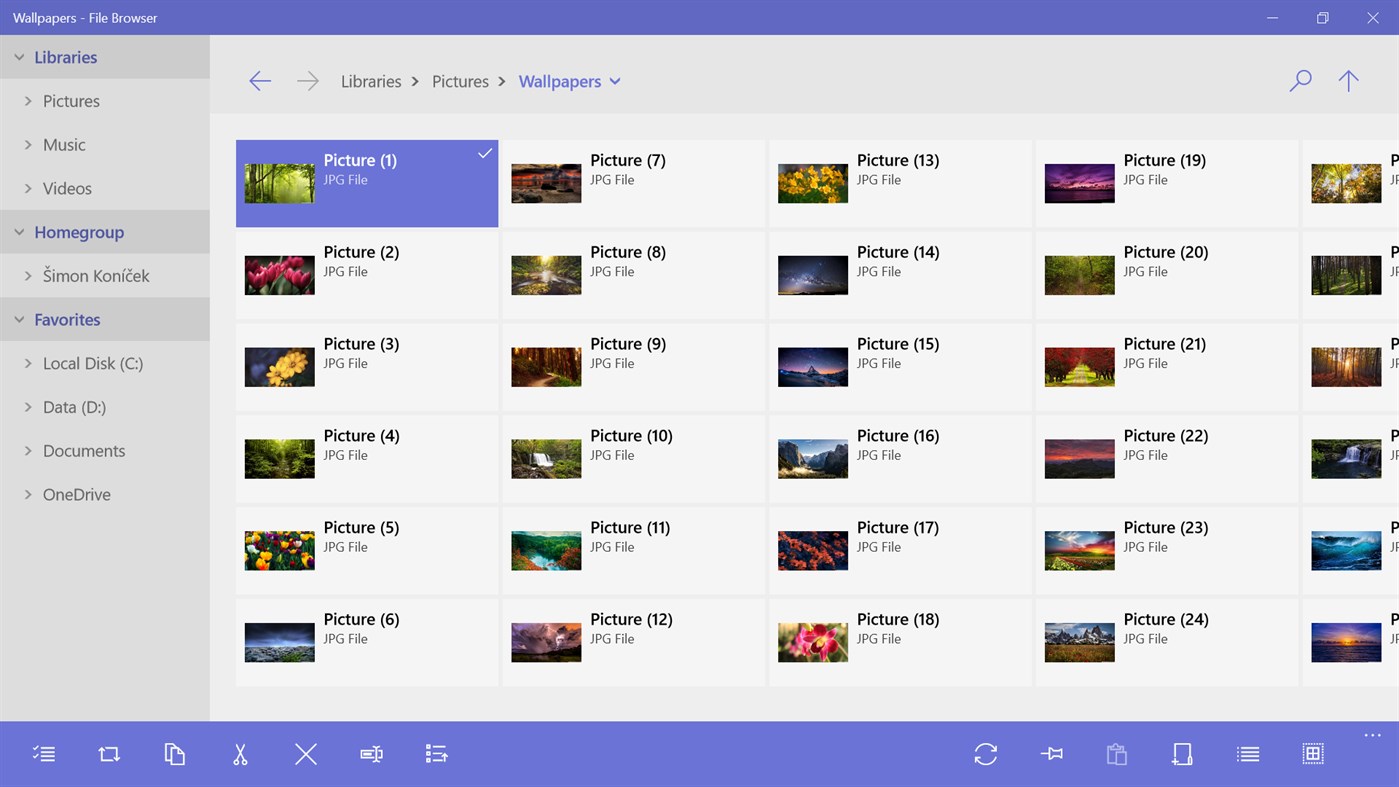Switch to list view layout
1399x787 pixels.
click(x=1247, y=753)
